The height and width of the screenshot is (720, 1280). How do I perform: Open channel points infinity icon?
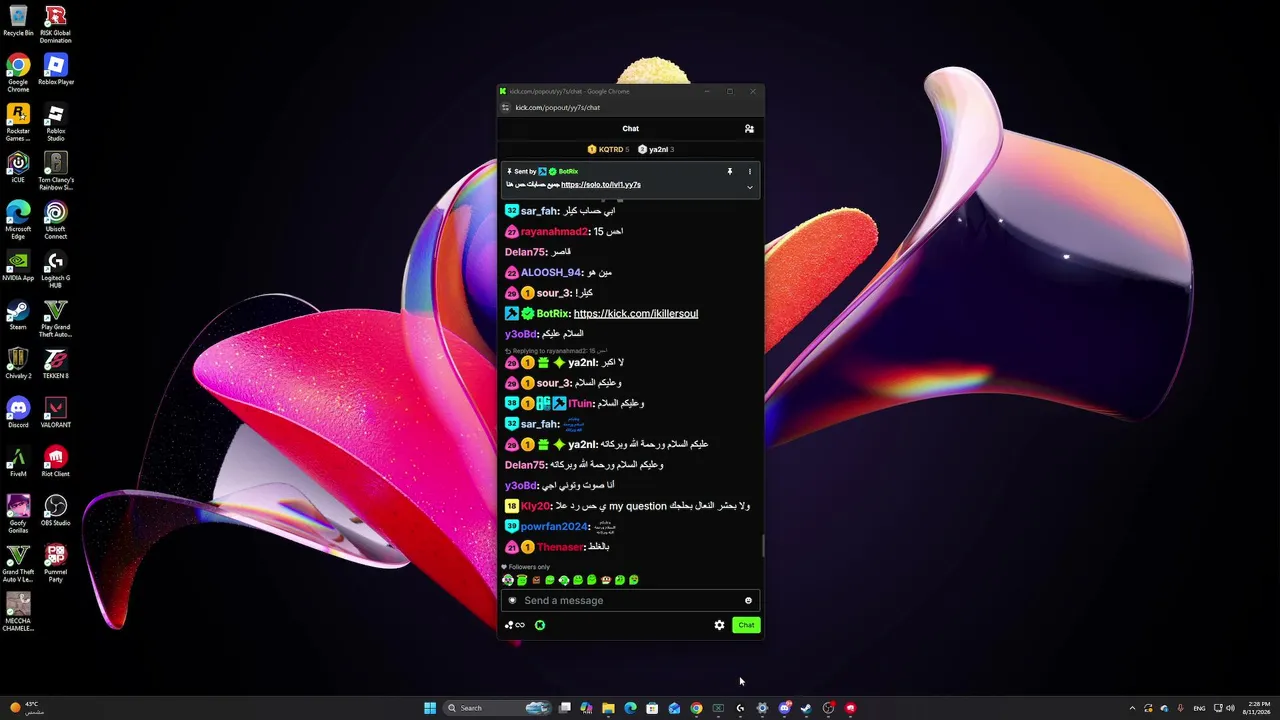coord(515,625)
